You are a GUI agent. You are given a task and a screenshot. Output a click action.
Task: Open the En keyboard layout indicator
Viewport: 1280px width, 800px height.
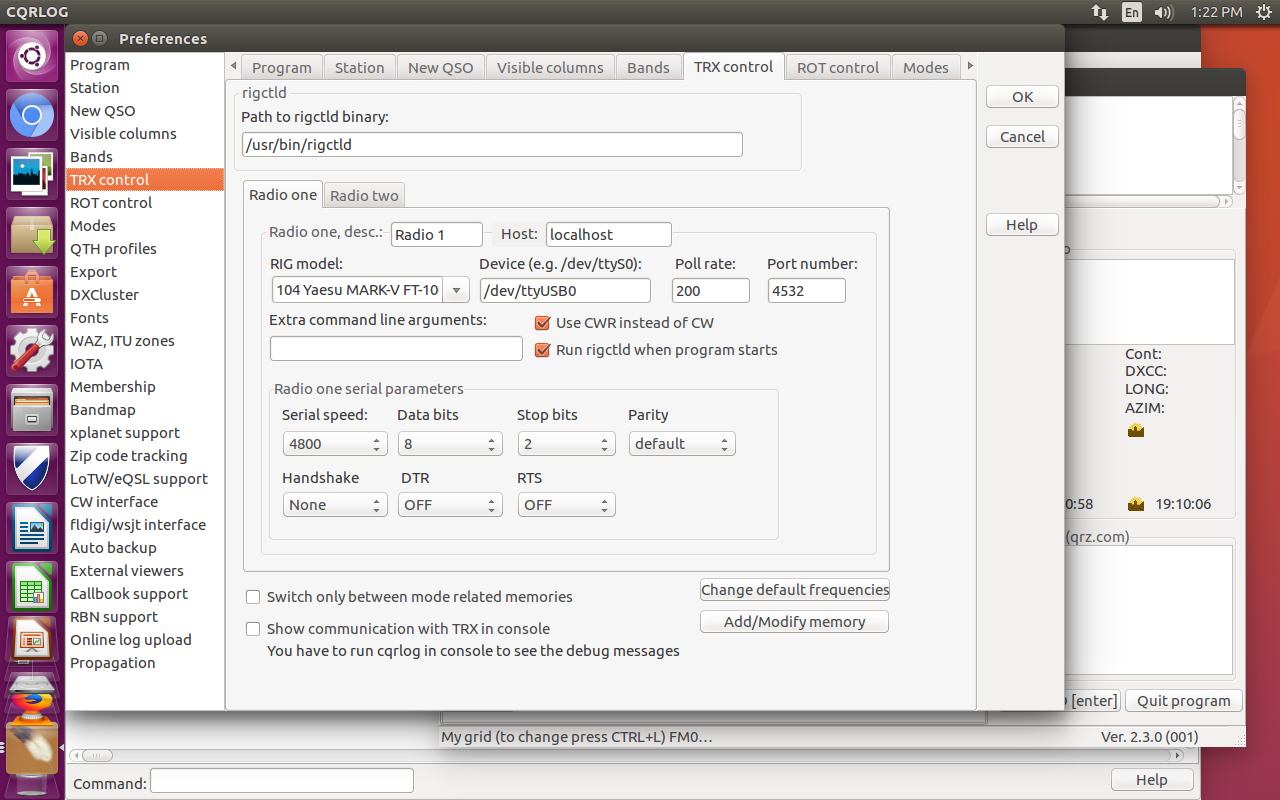[x=1131, y=12]
